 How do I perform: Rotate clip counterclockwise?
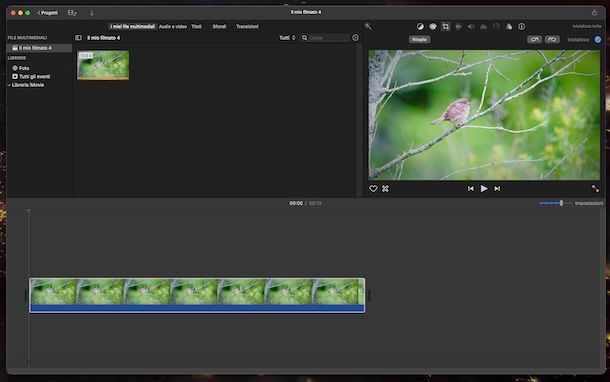(535, 39)
